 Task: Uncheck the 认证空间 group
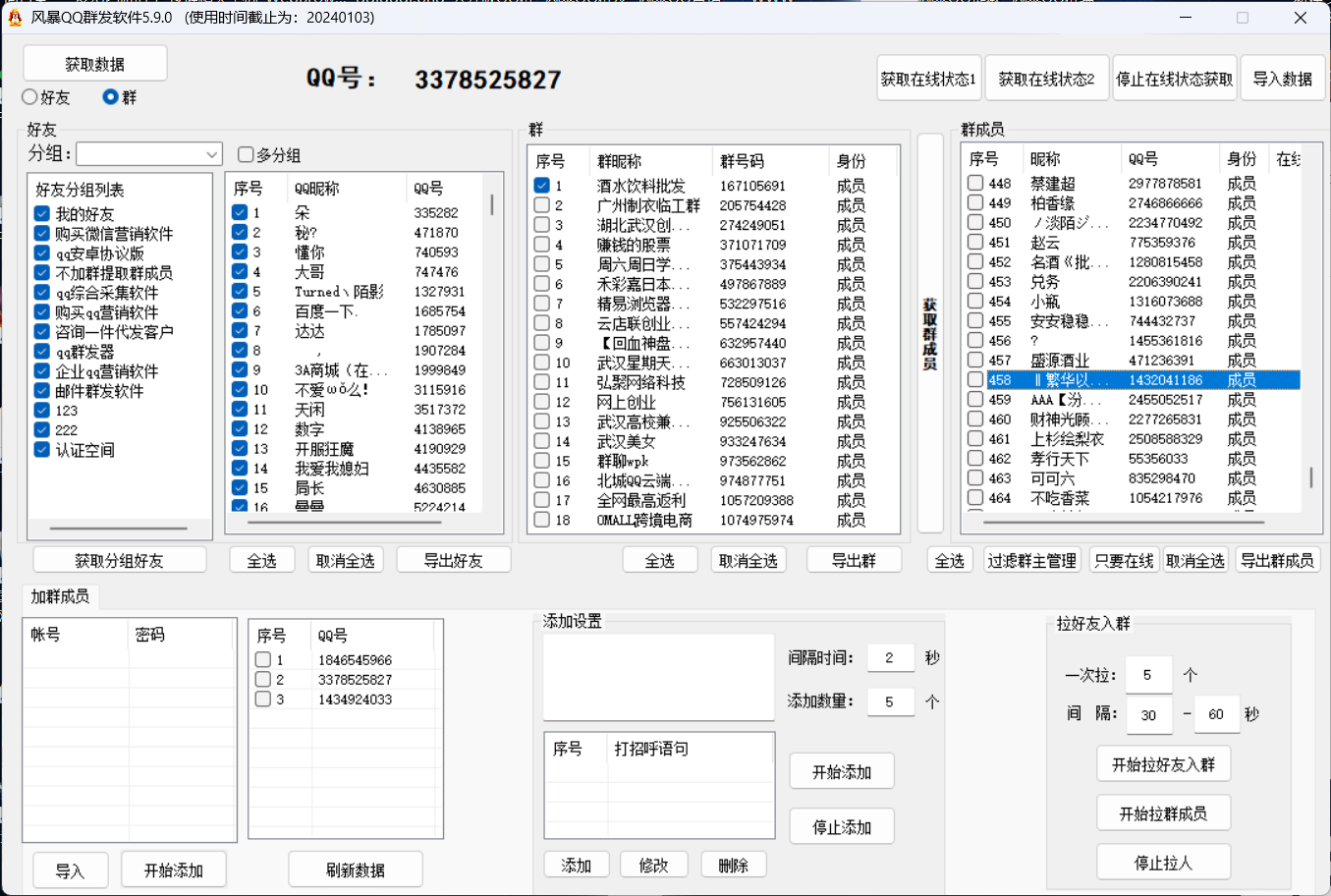point(42,449)
